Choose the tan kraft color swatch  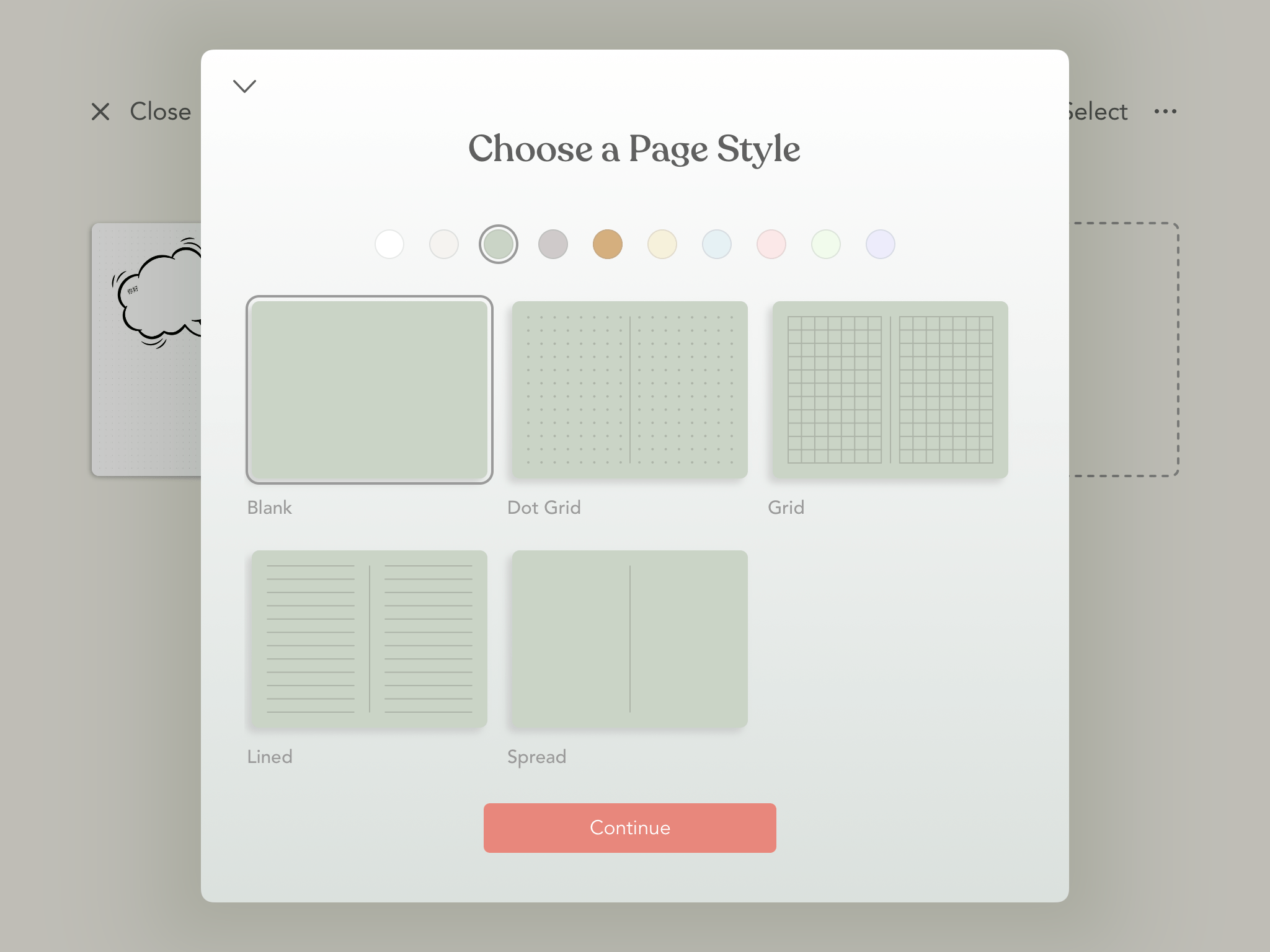(x=608, y=244)
